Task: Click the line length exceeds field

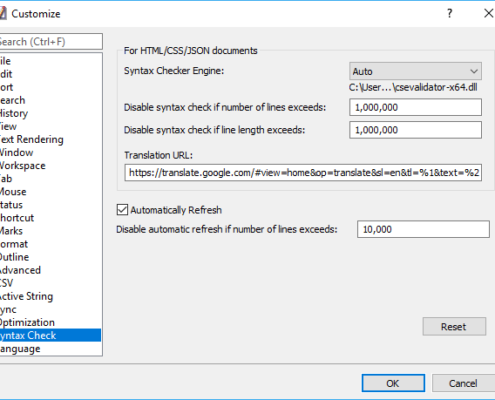Action: point(415,130)
